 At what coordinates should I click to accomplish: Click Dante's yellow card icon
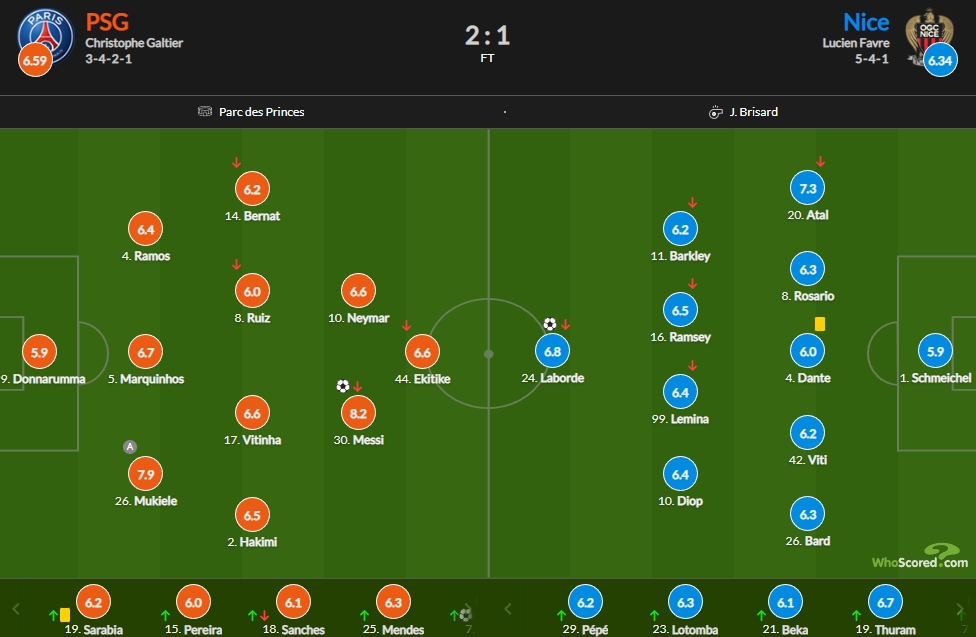[820, 324]
